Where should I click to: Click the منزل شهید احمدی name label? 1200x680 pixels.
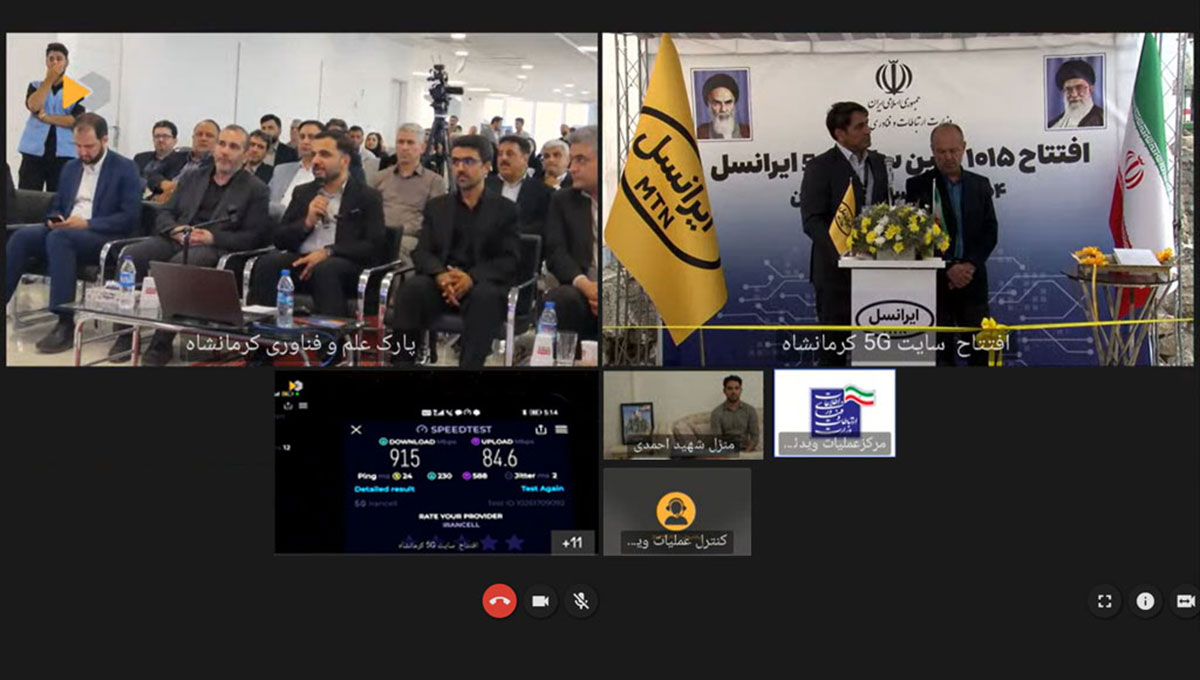point(685,446)
